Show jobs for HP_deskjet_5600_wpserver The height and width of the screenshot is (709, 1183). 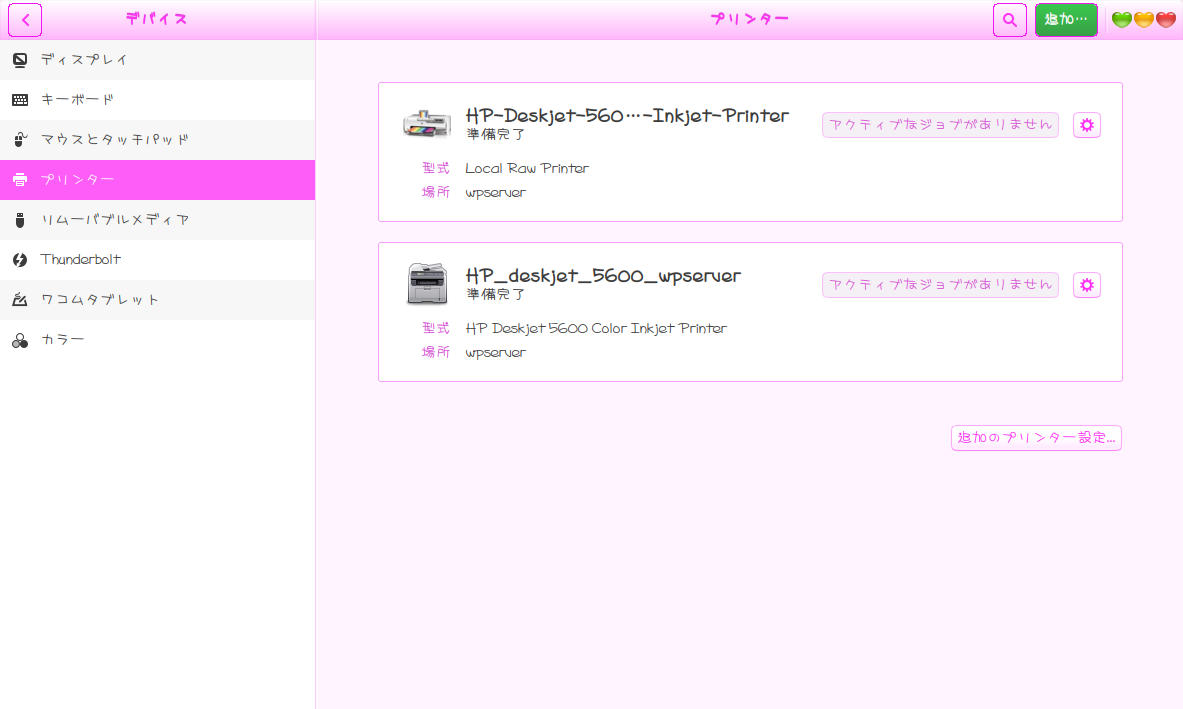[940, 285]
